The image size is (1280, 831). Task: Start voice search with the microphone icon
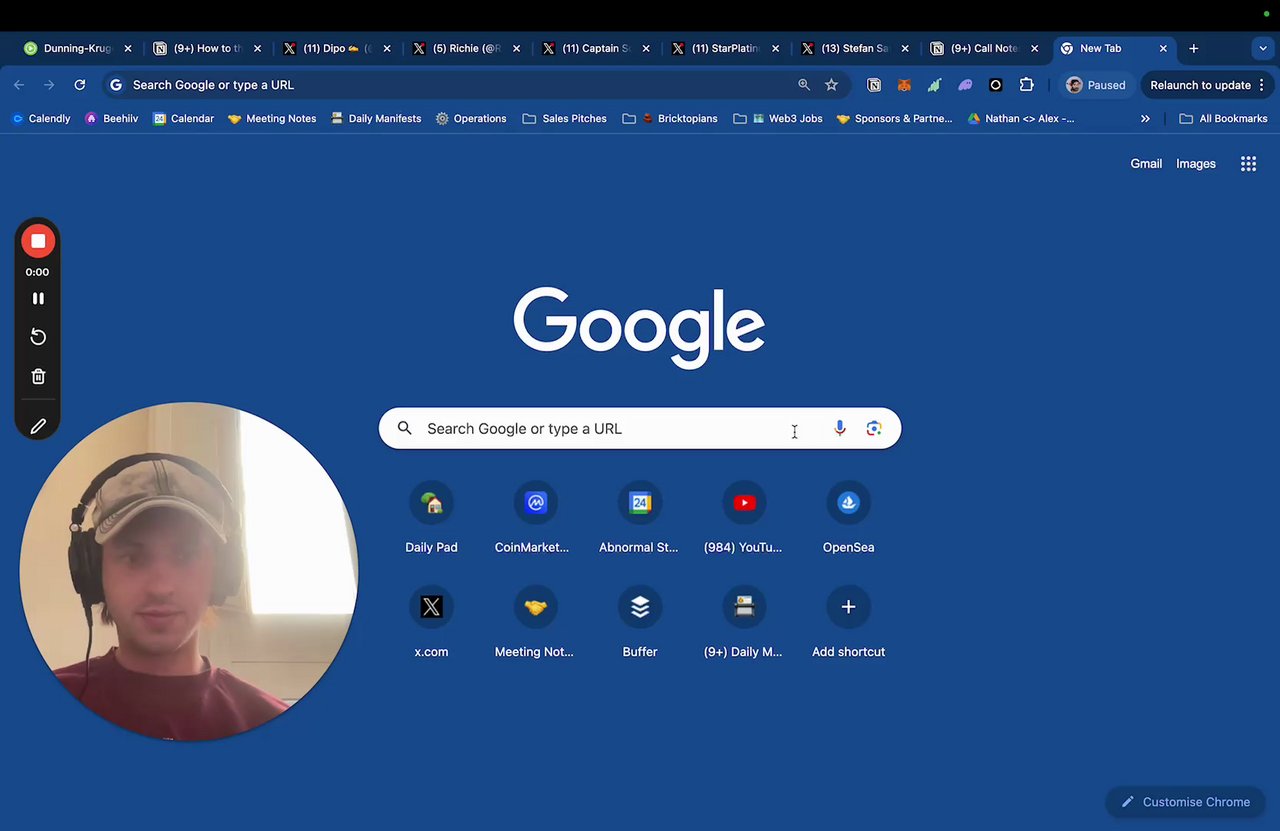point(840,428)
